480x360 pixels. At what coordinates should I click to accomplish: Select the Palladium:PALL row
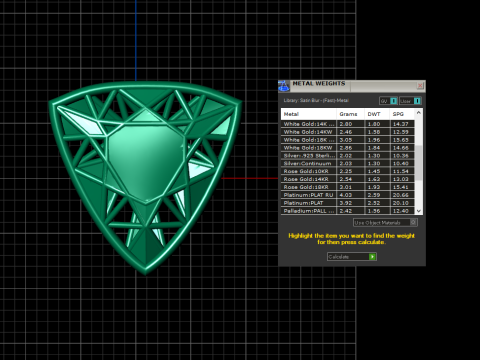click(348, 211)
